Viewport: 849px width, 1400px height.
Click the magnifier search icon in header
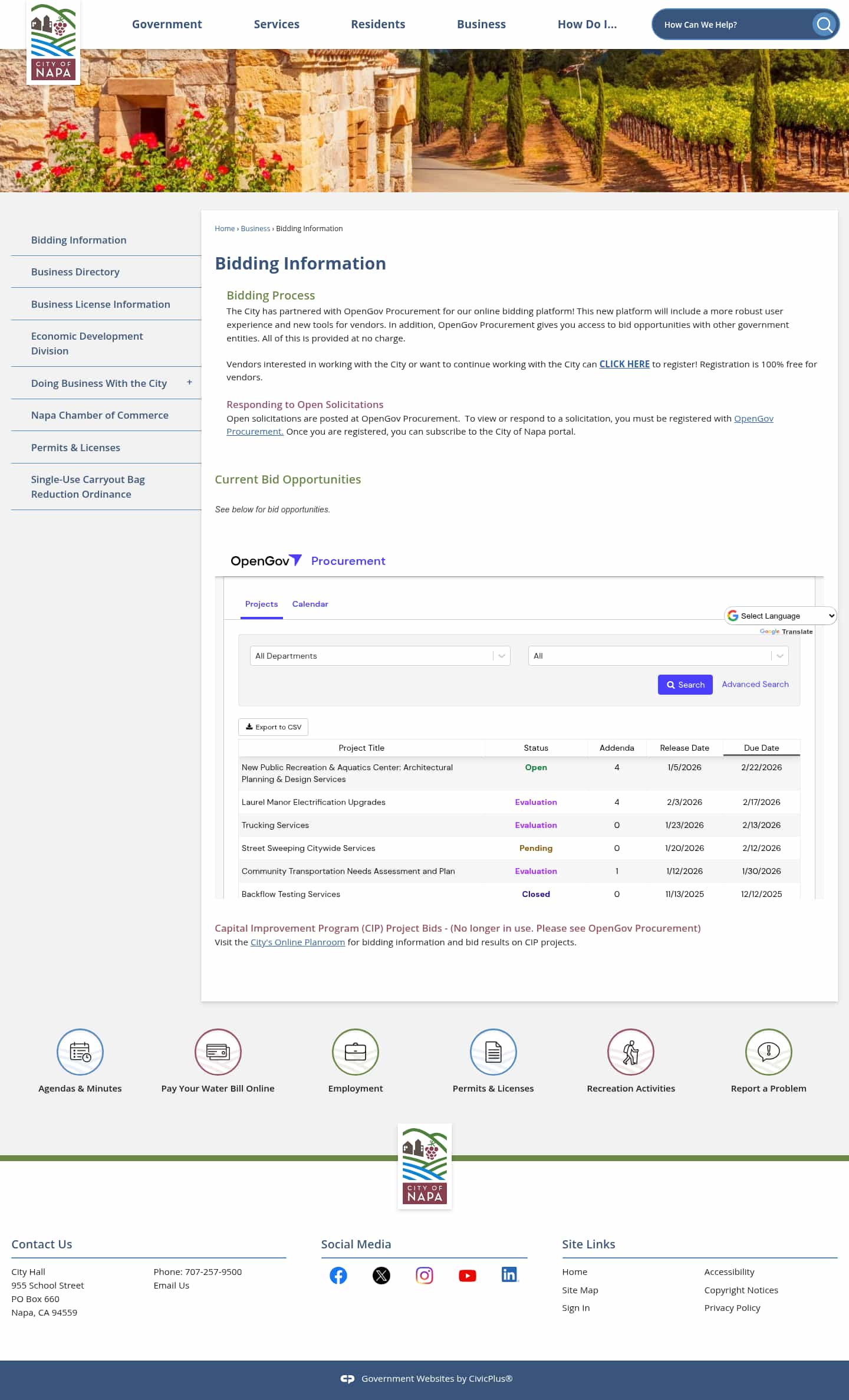click(824, 25)
